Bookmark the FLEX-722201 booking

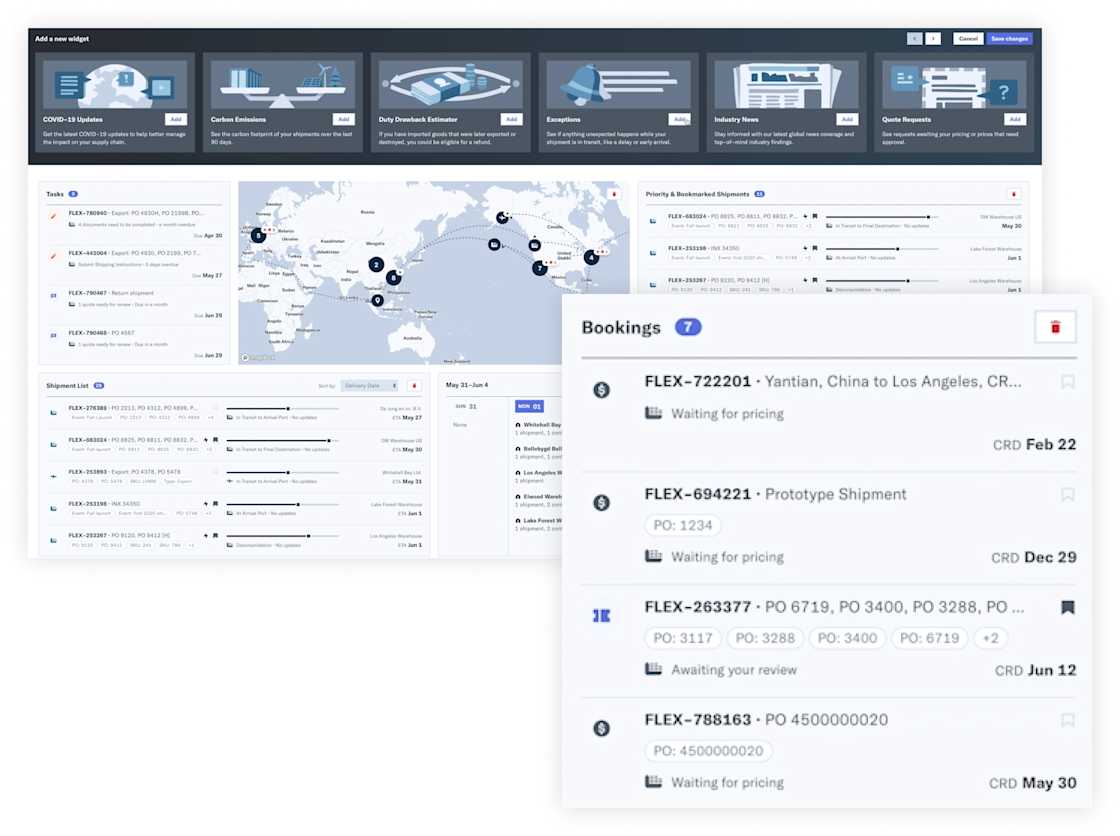[1067, 383]
